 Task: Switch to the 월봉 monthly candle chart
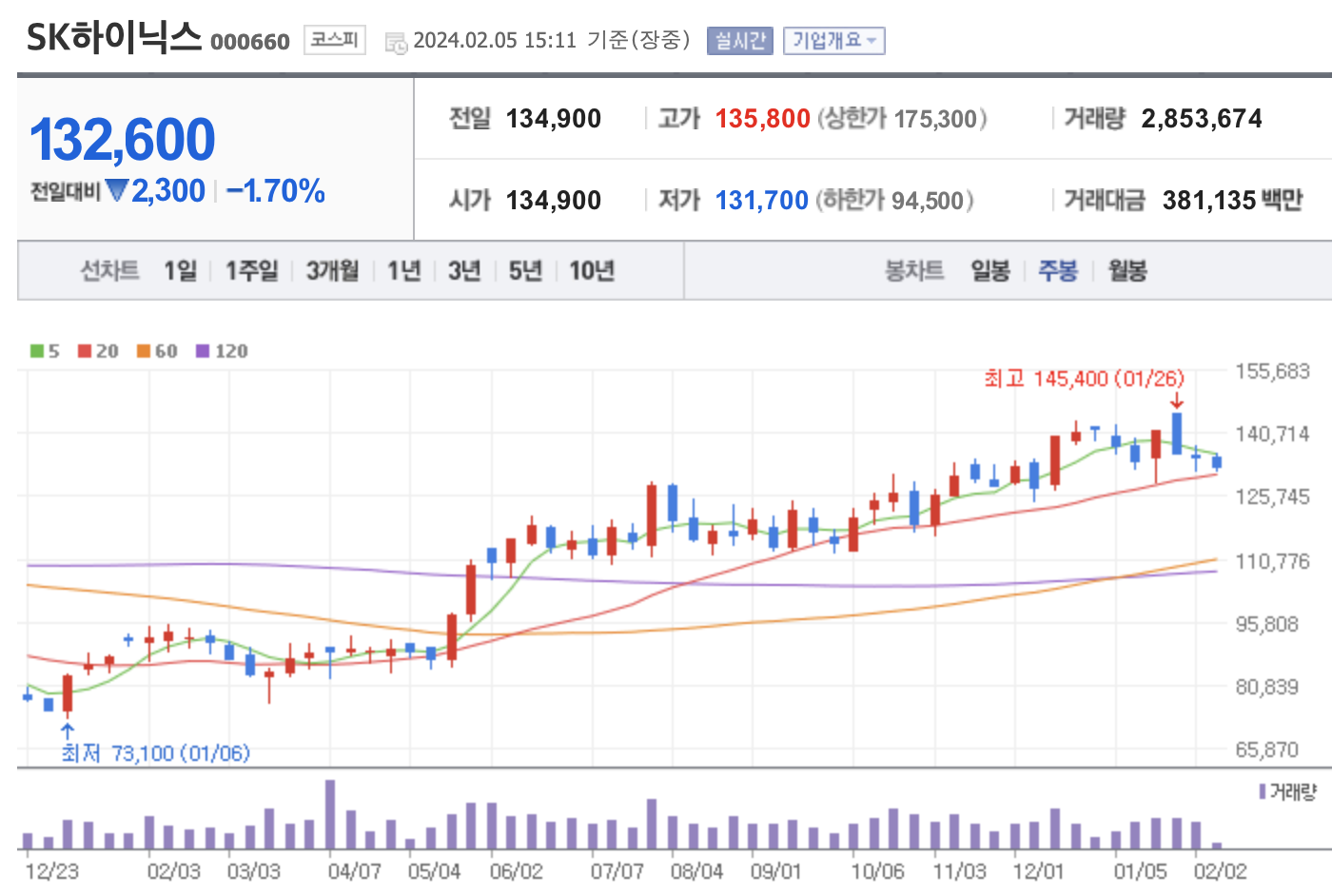[1127, 271]
